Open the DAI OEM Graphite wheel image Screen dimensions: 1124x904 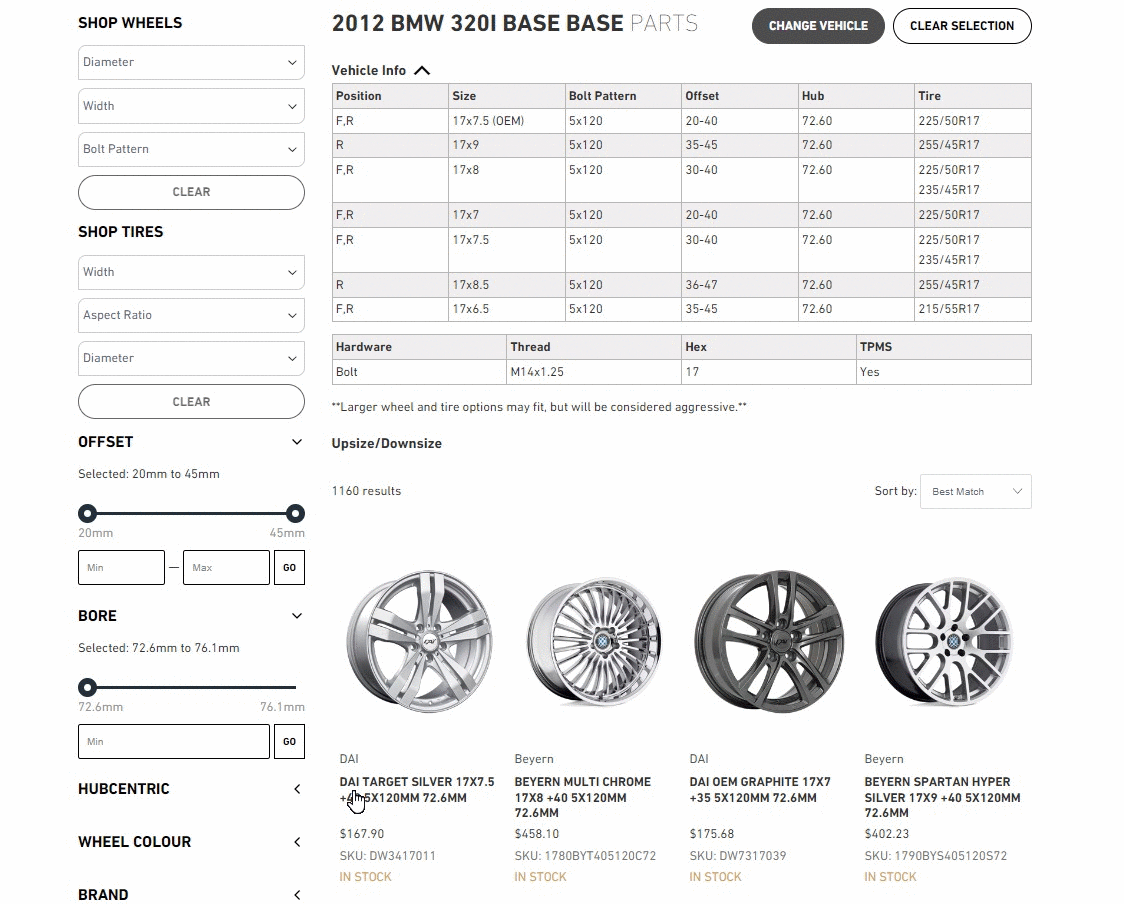coord(770,641)
